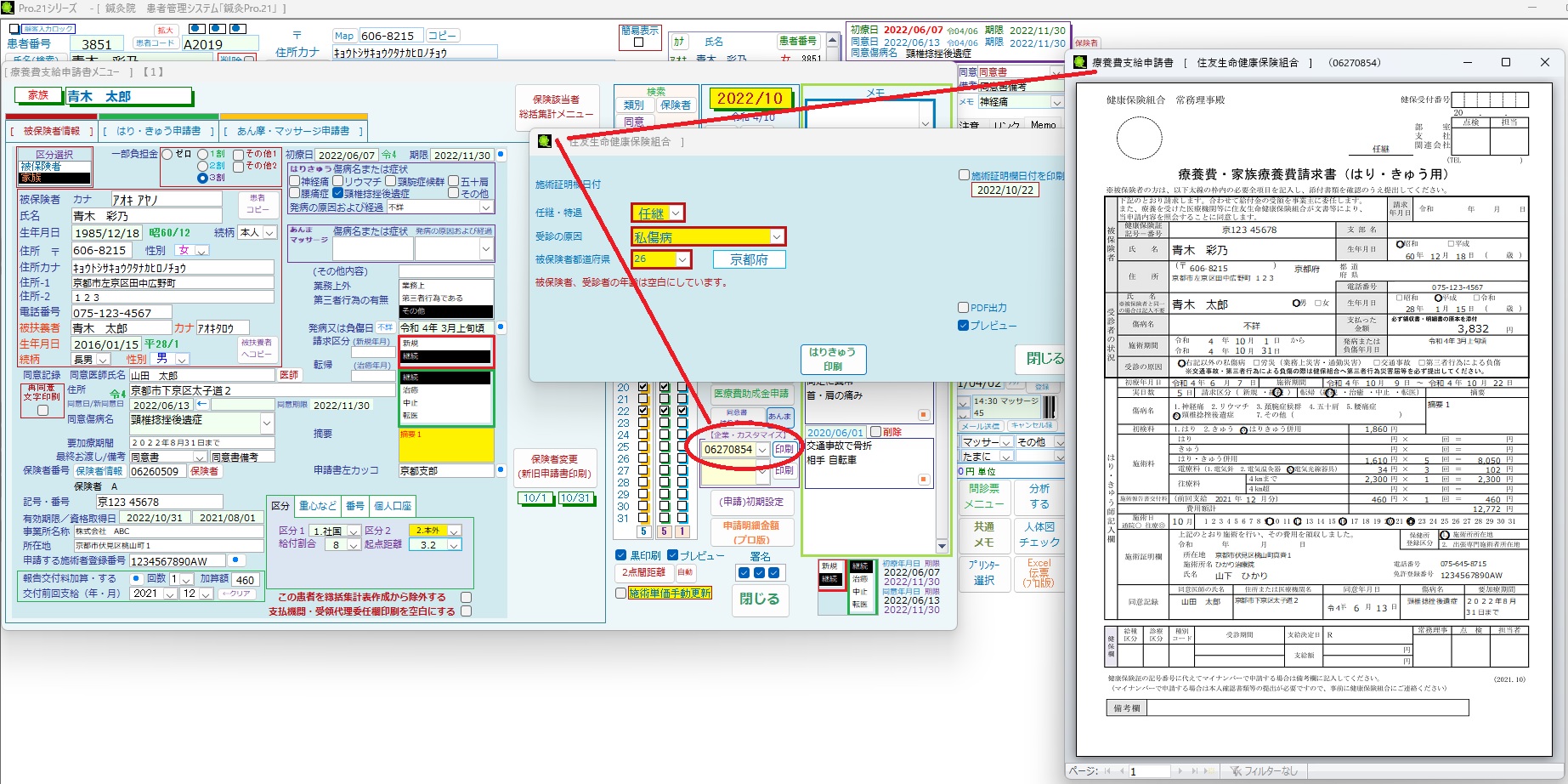The image size is (1568, 784).
Task: Uncheck the 頸椎捻挫後遺症 checkbox
Action: point(338,193)
